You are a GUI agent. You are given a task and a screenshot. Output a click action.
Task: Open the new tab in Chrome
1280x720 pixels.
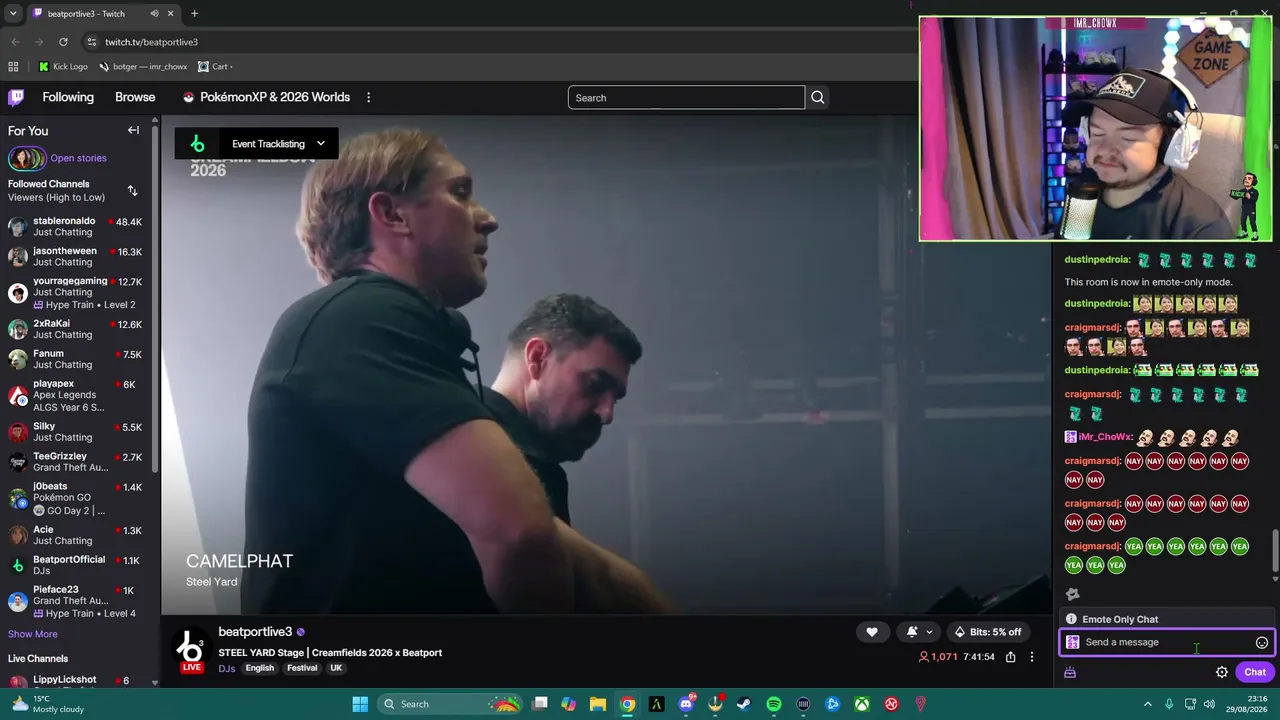tap(194, 14)
